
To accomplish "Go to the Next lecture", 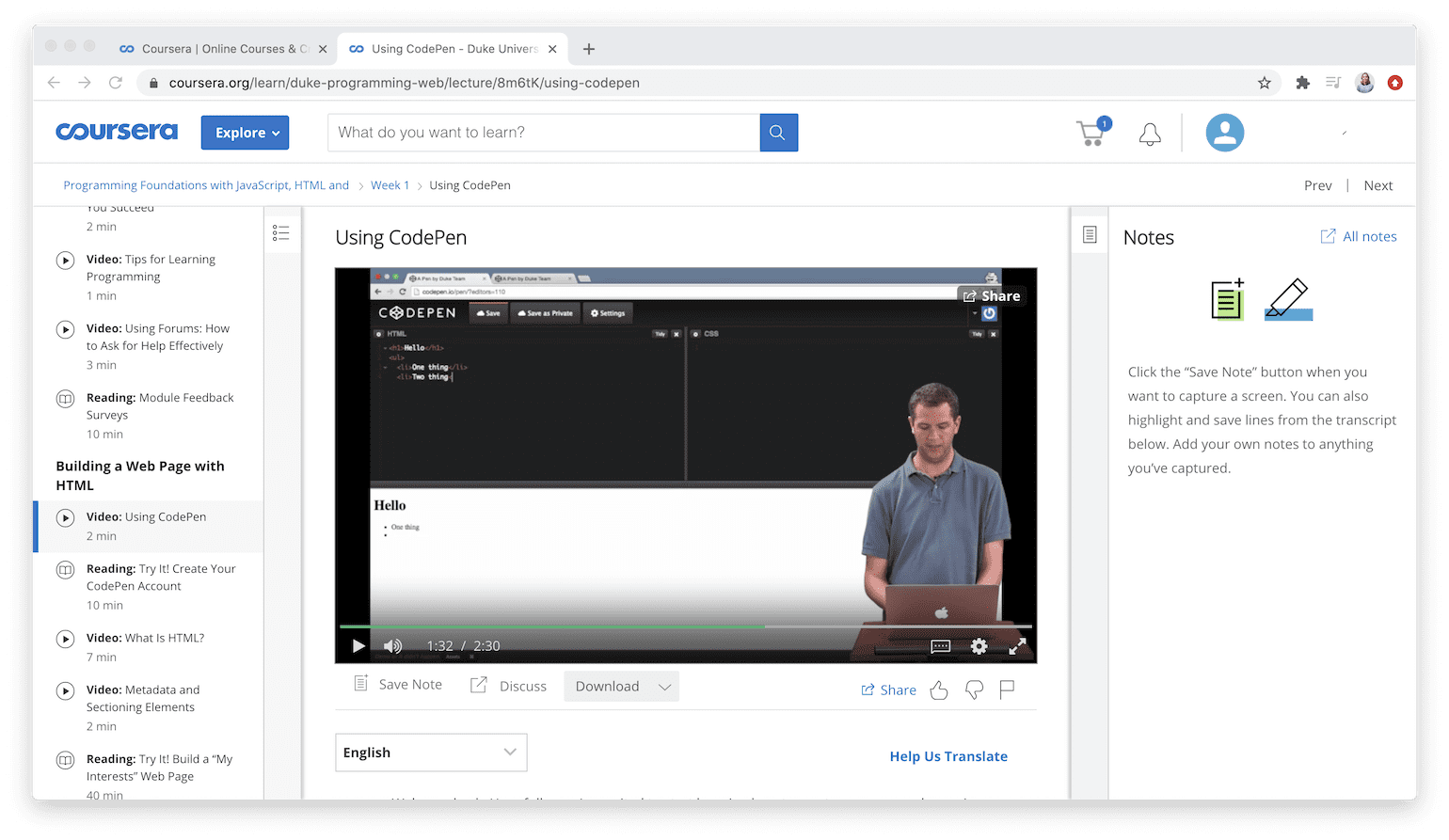I will point(1377,185).
